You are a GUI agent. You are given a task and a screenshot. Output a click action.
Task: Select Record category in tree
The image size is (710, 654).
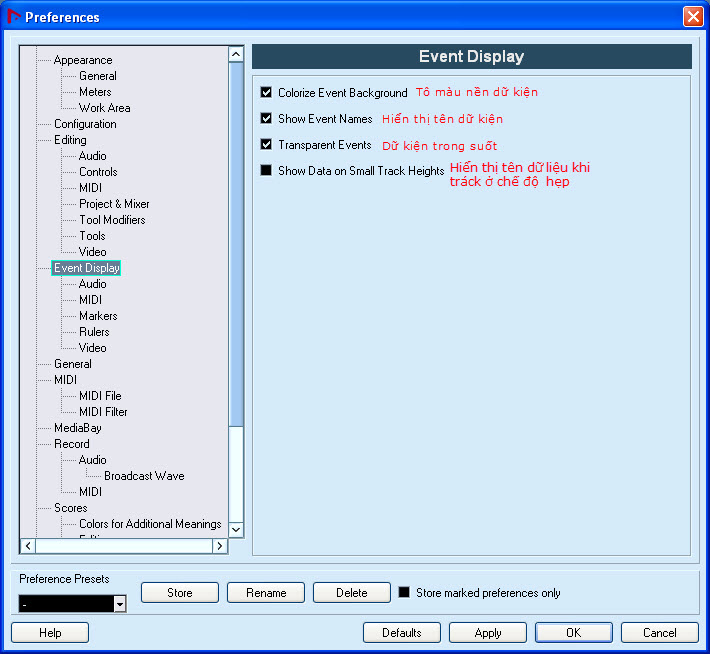[72, 444]
